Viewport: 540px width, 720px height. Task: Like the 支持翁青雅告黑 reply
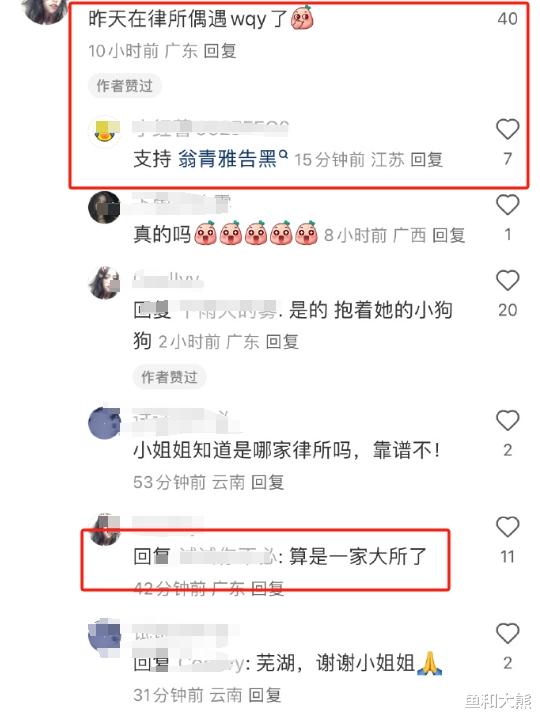click(x=507, y=129)
